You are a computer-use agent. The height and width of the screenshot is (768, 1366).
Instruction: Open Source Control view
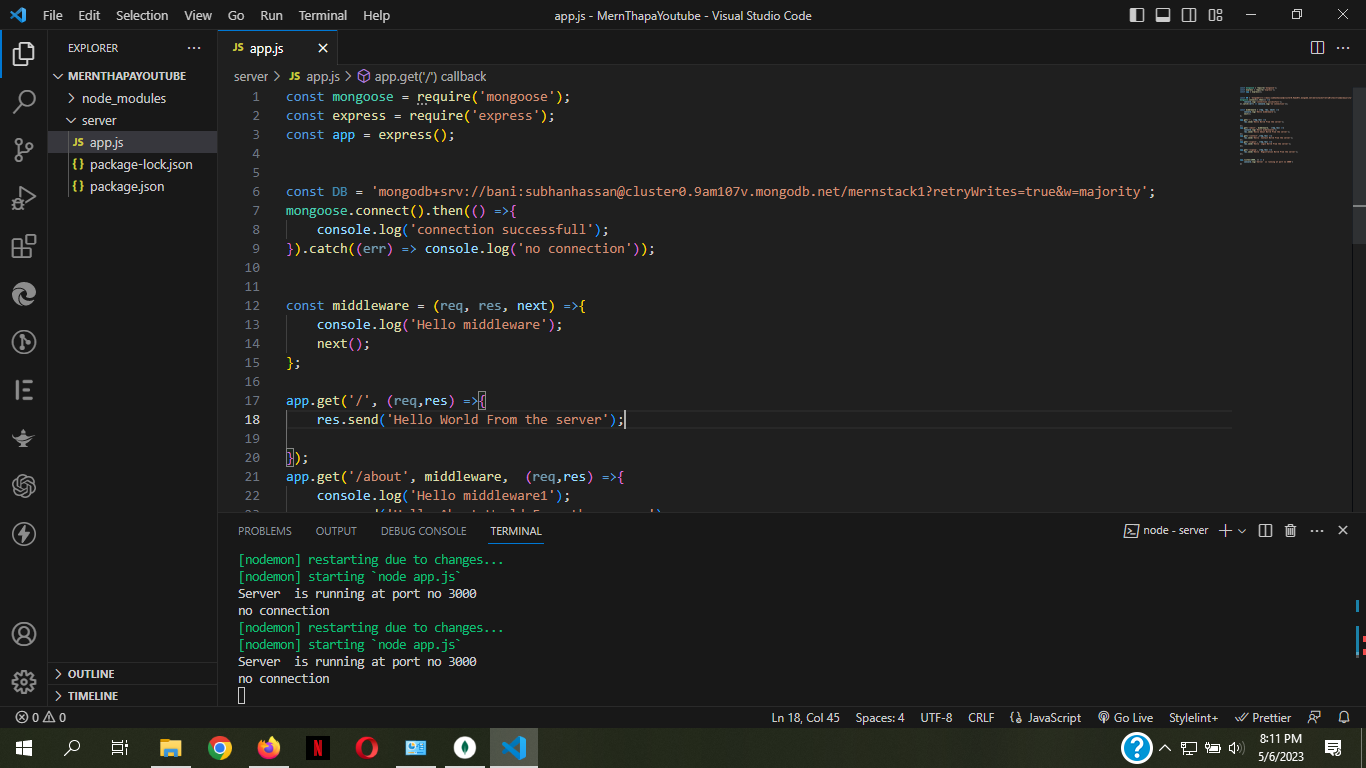click(x=24, y=150)
